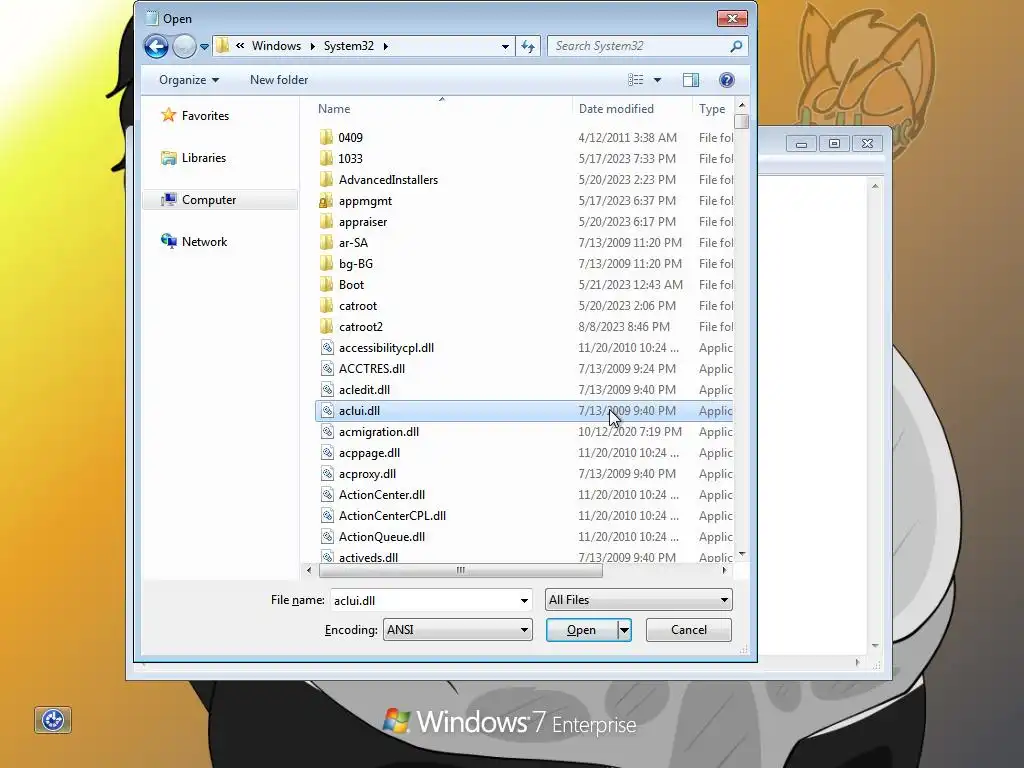Create a New folder

point(279,80)
